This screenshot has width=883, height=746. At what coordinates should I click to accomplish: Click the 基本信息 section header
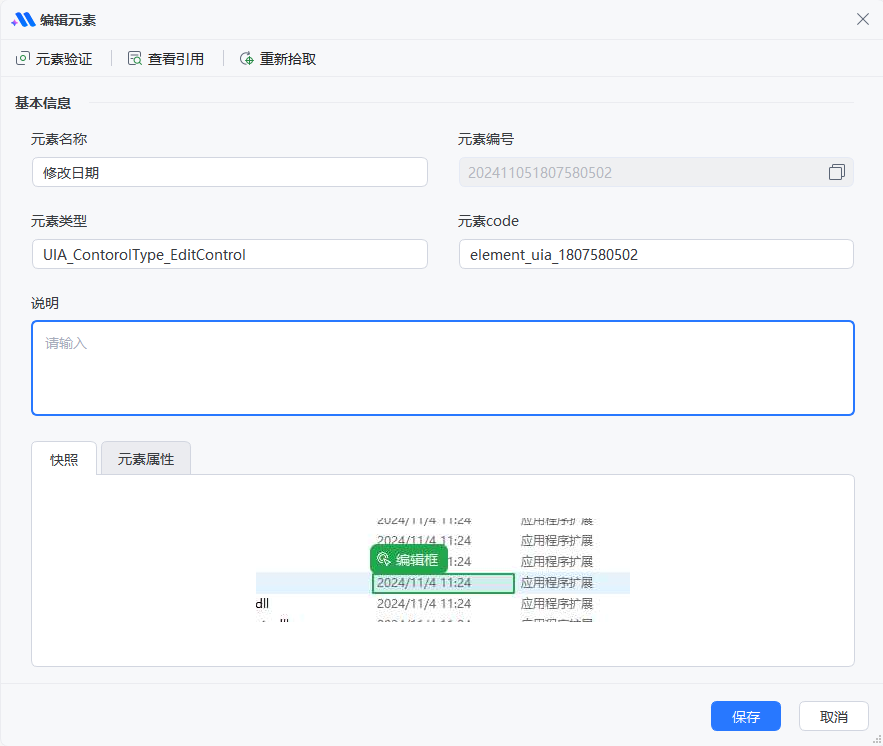click(43, 102)
